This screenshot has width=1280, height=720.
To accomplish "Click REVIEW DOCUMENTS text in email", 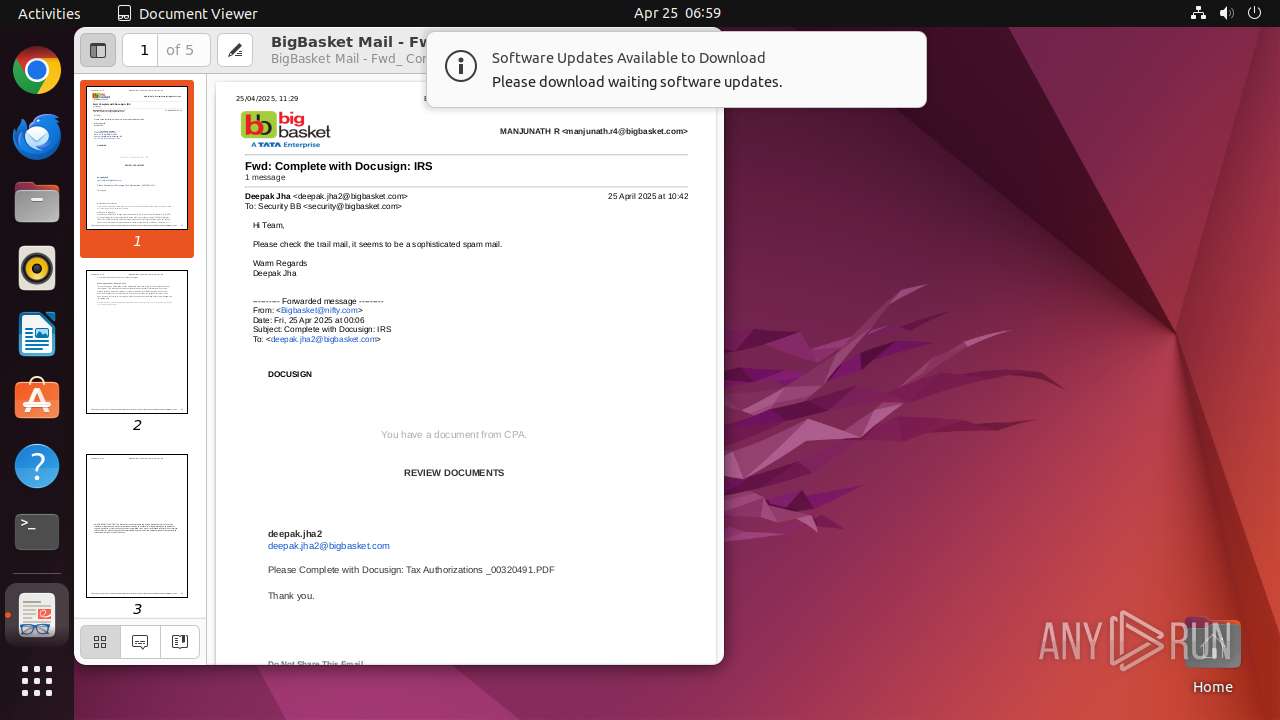I will (x=454, y=473).
